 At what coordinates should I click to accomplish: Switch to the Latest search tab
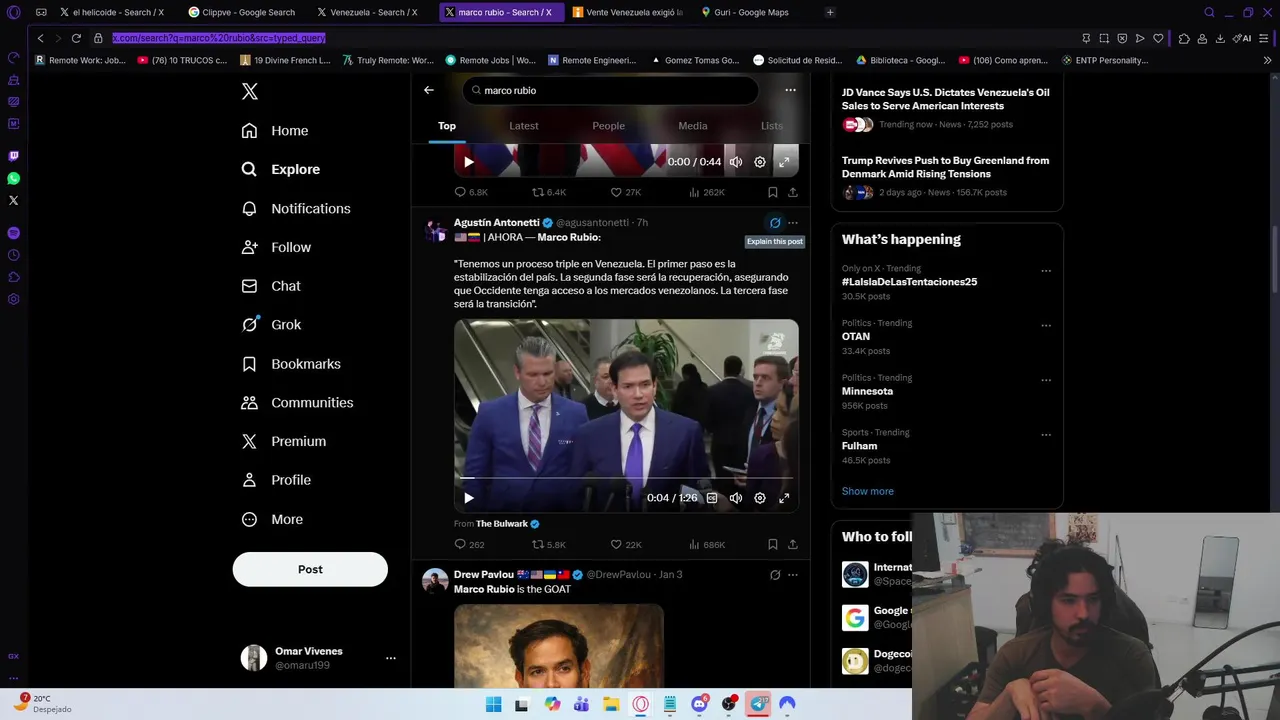click(524, 126)
